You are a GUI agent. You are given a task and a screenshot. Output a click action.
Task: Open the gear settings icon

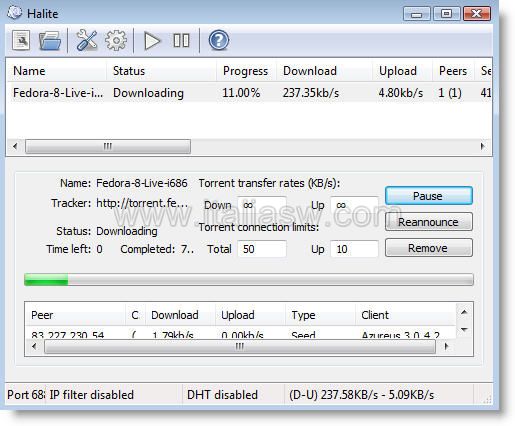click(116, 40)
